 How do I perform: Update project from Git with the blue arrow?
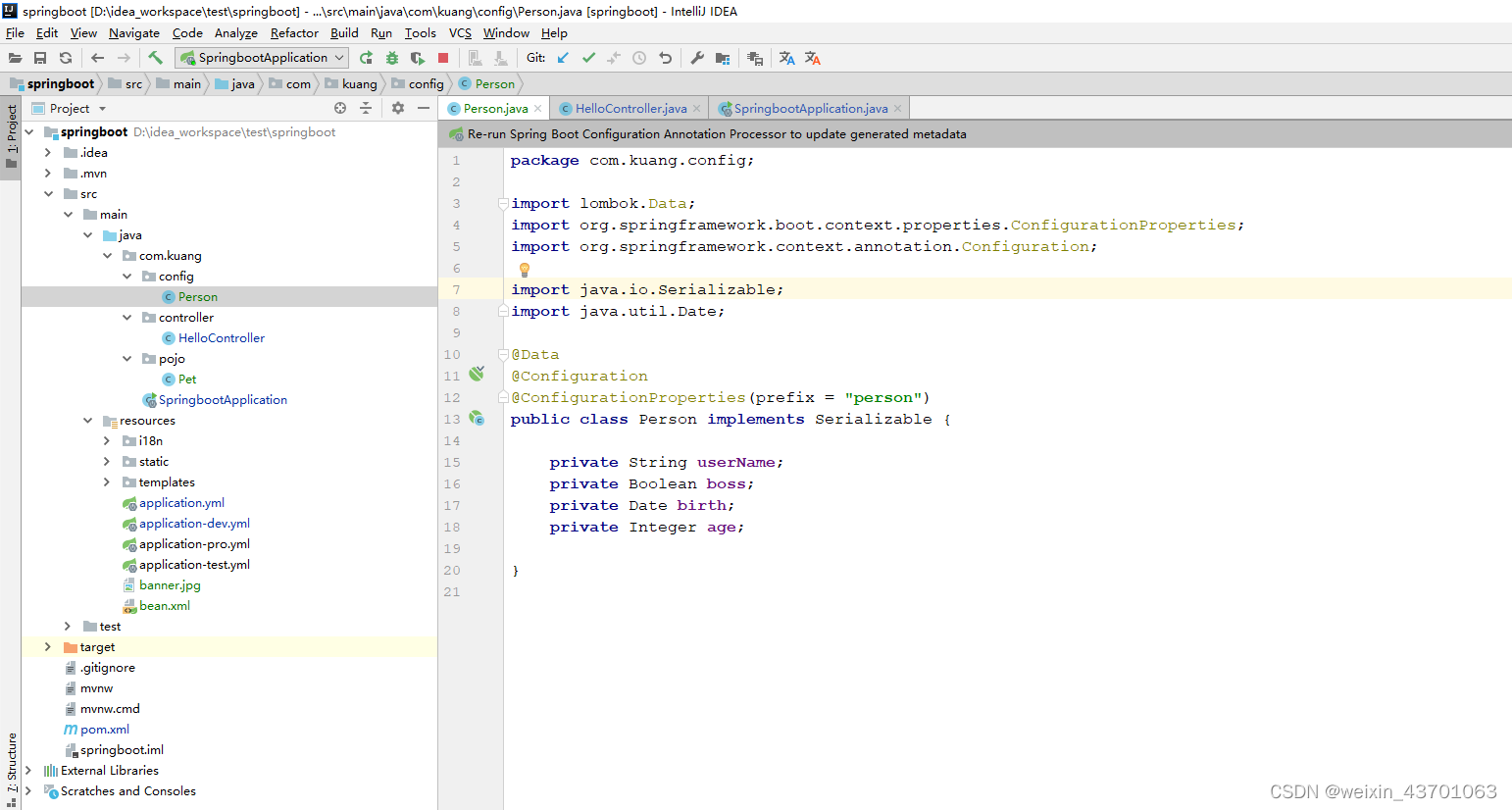tap(562, 58)
